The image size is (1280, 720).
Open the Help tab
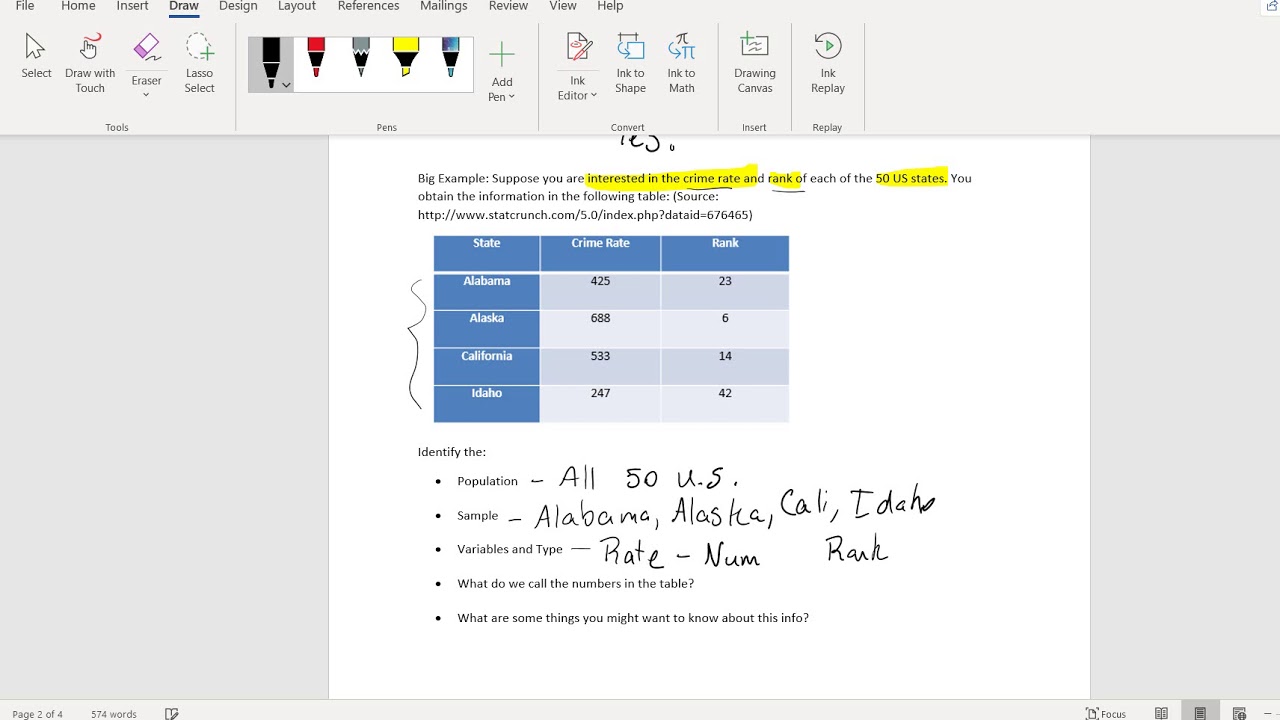[x=610, y=6]
